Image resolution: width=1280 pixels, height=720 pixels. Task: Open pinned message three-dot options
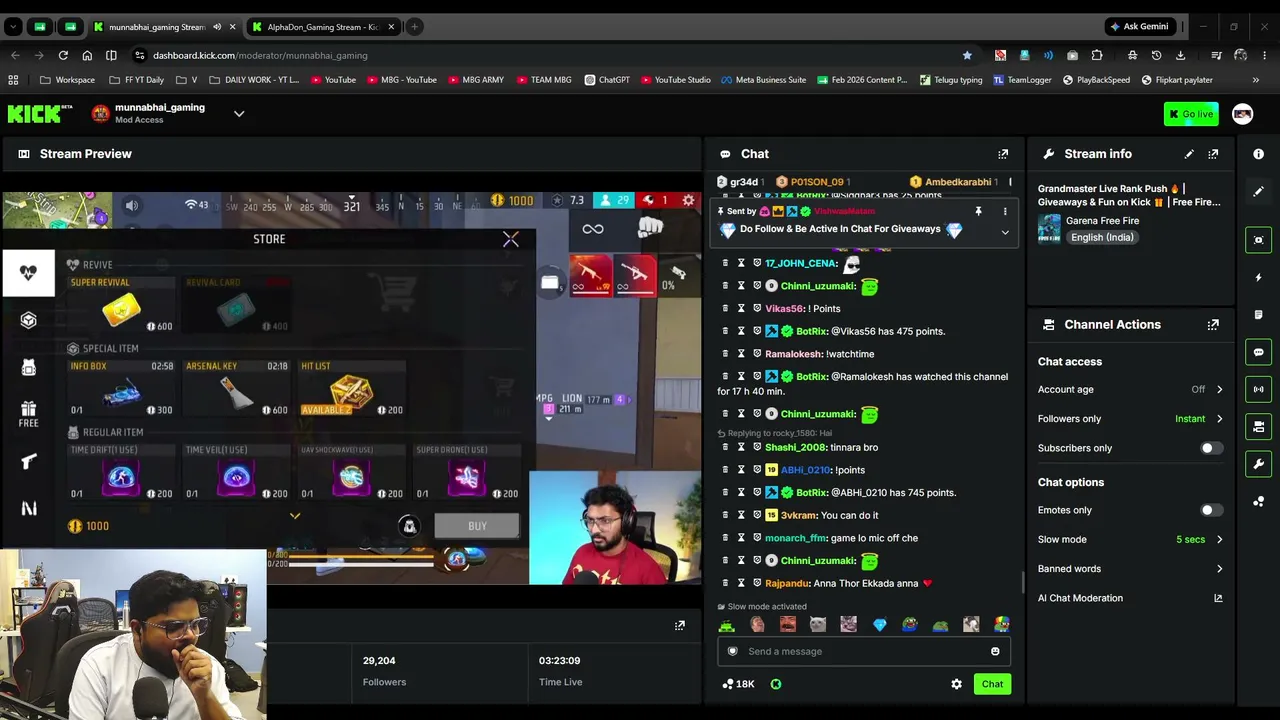[x=1005, y=212]
